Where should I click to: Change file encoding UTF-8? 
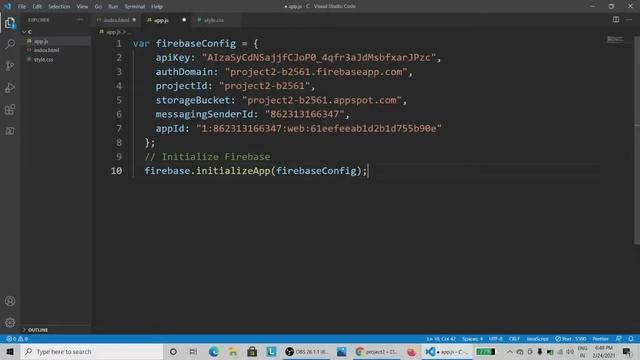[496, 339]
